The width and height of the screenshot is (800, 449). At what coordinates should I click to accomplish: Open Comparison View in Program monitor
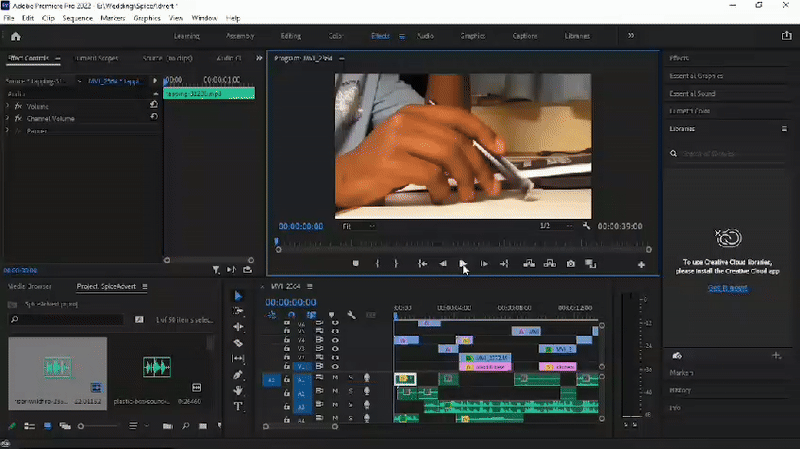coord(590,264)
